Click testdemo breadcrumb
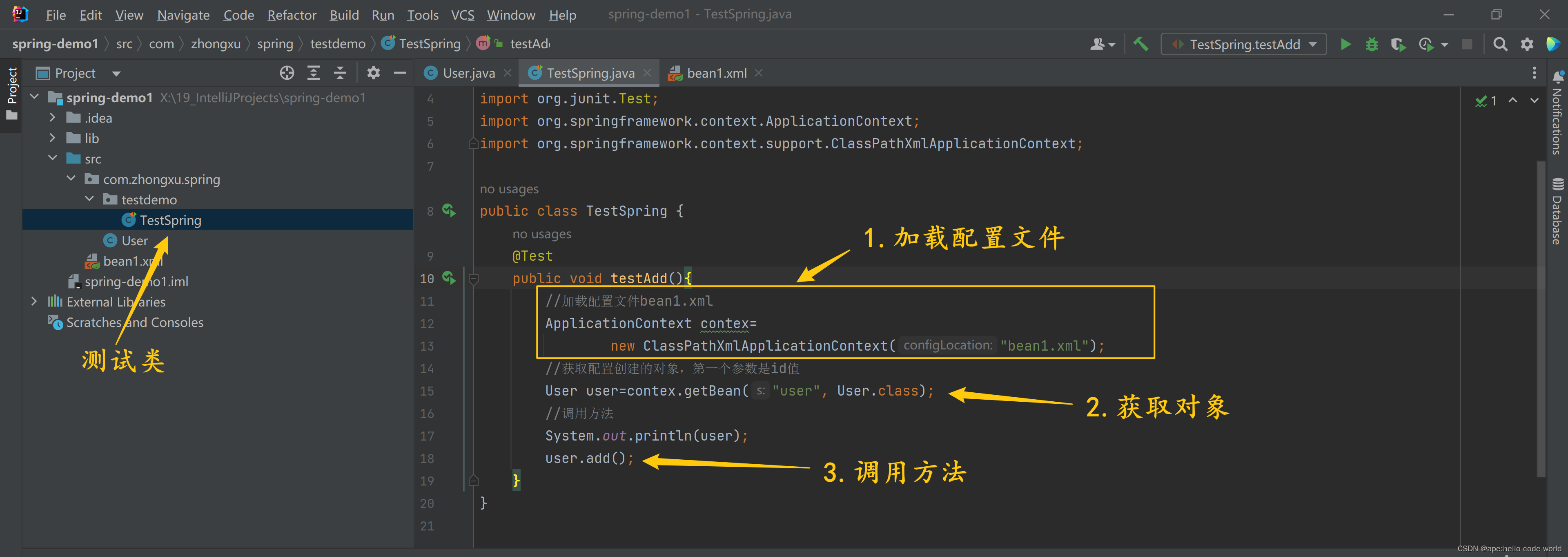The height and width of the screenshot is (557, 1568). click(338, 44)
